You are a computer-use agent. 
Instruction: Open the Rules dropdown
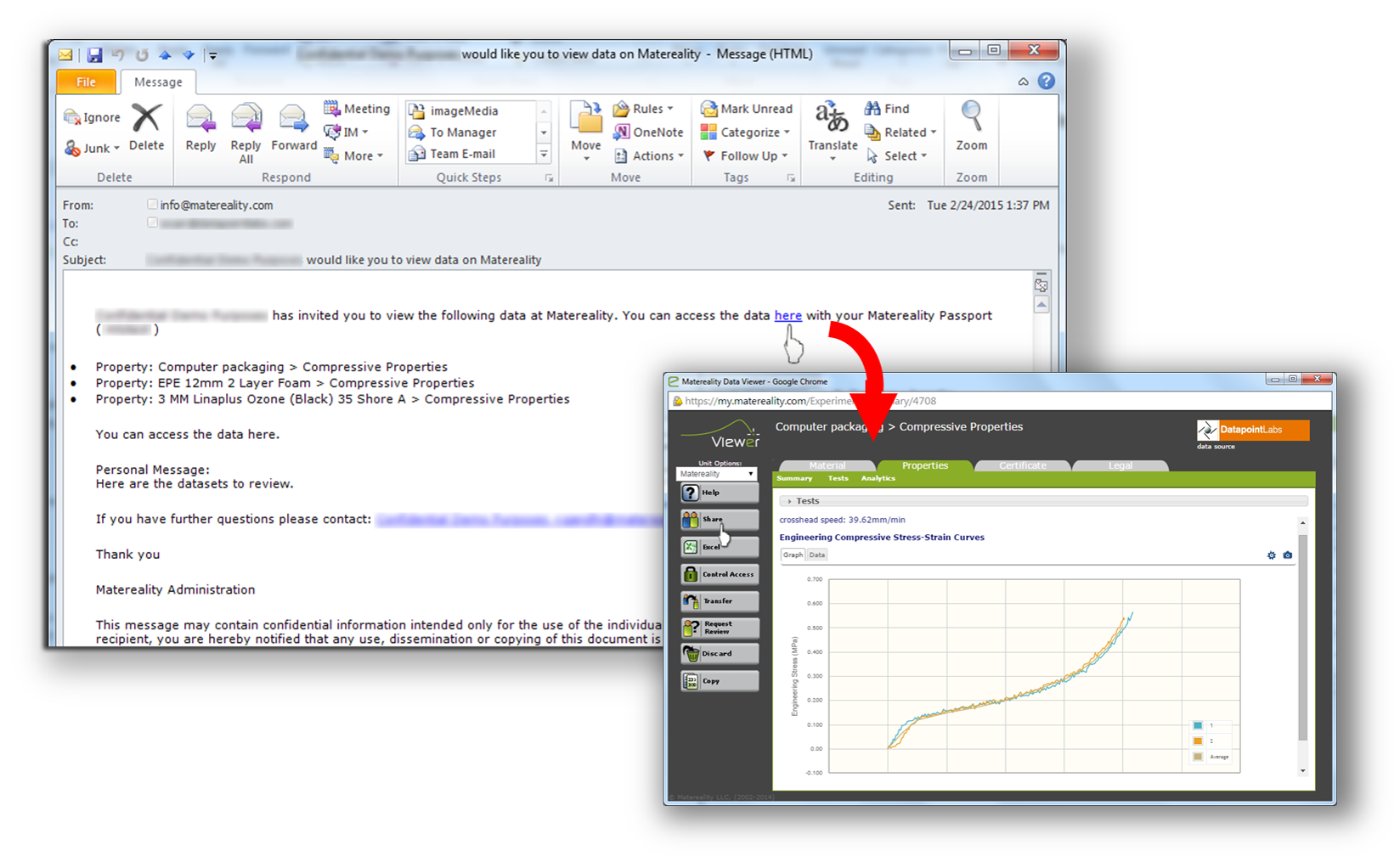(x=643, y=109)
